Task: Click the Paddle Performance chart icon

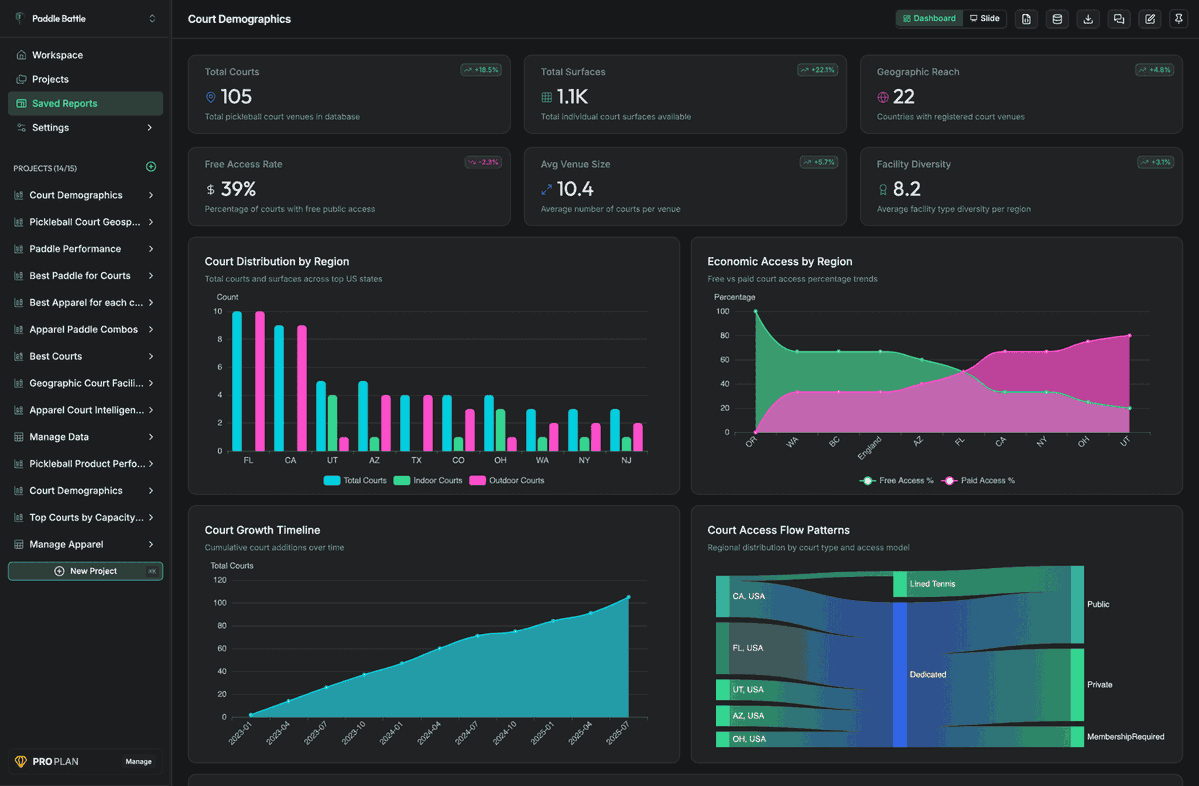Action: point(18,249)
